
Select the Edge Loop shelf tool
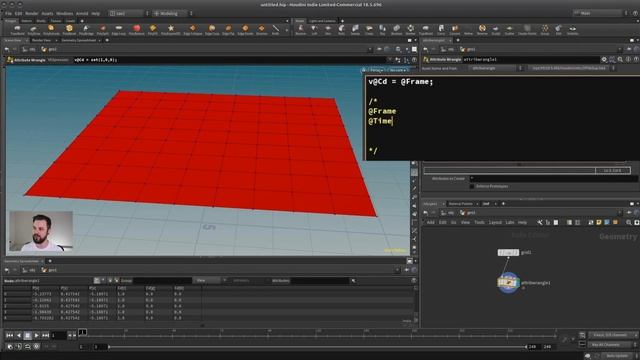[118, 29]
